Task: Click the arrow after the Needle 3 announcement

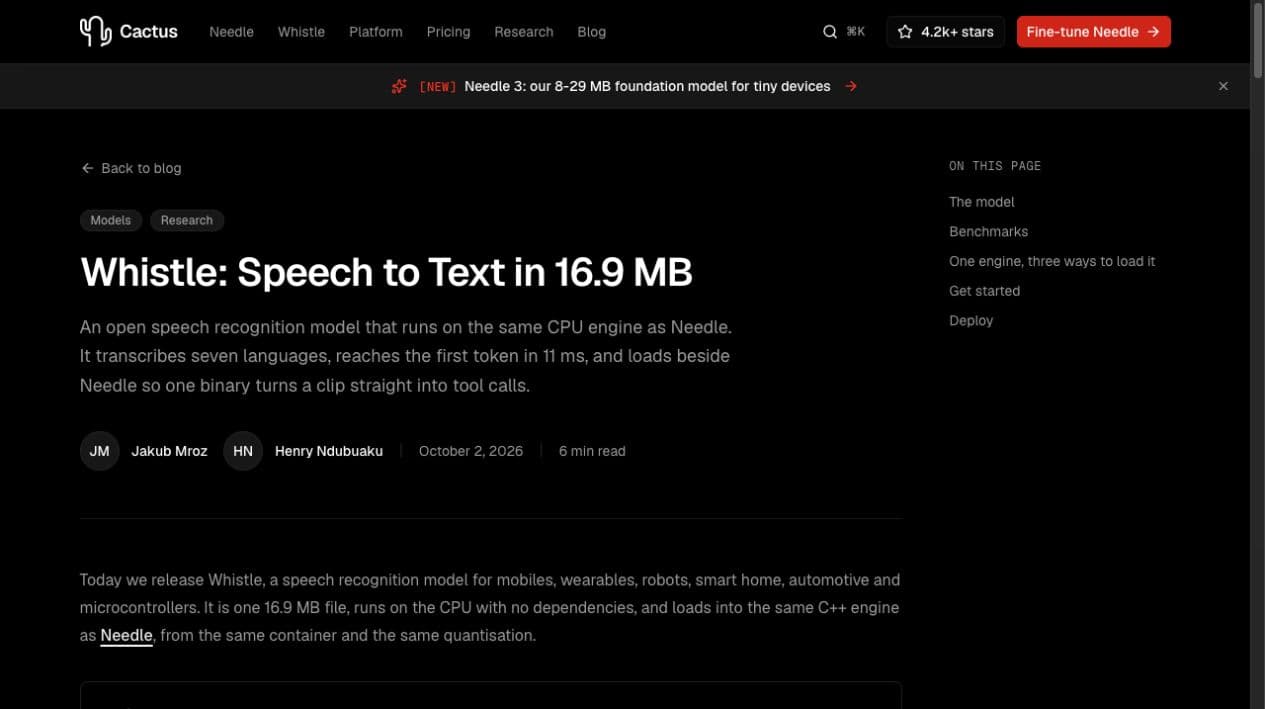Action: pyautogui.click(x=851, y=86)
